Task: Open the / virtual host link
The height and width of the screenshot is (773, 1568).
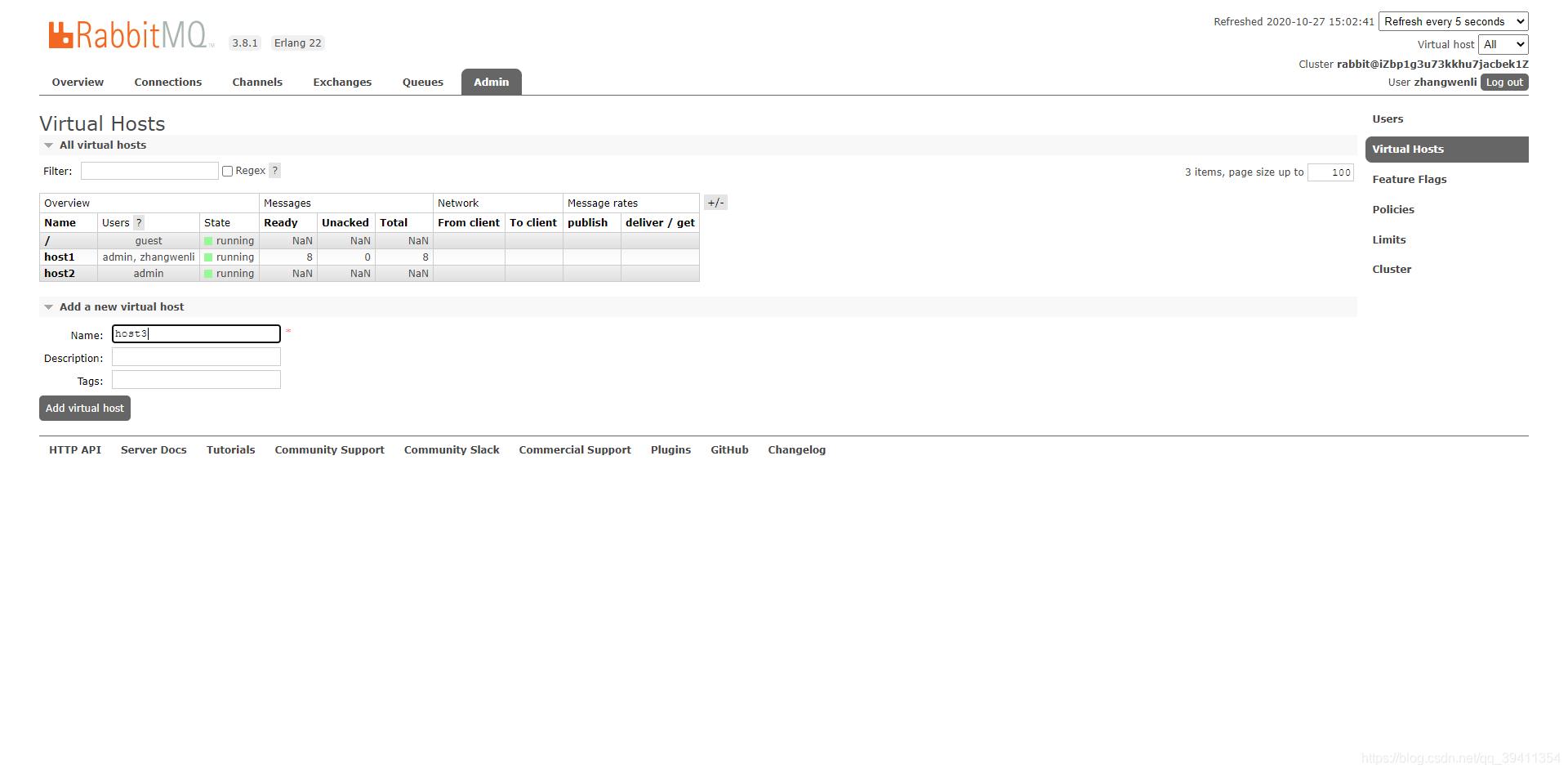Action: [47, 241]
